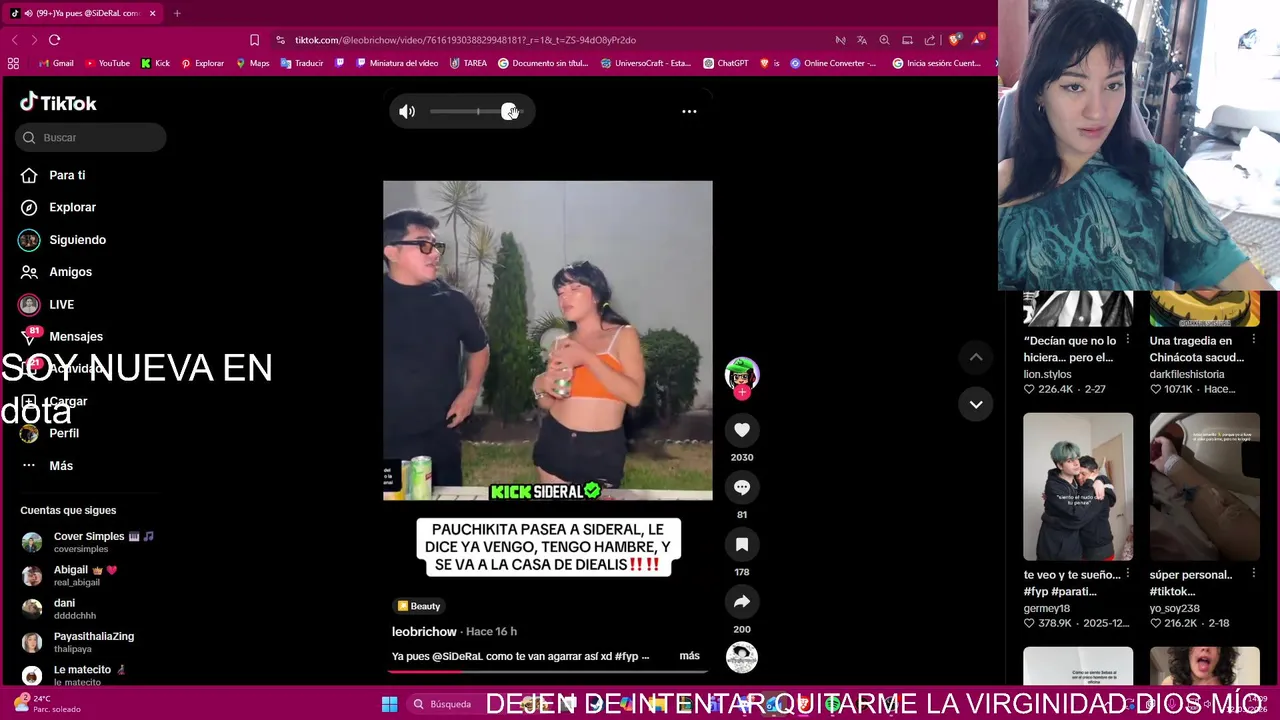Open the apps grid in bookmarks bar
1280x720 pixels.
(x=13, y=63)
